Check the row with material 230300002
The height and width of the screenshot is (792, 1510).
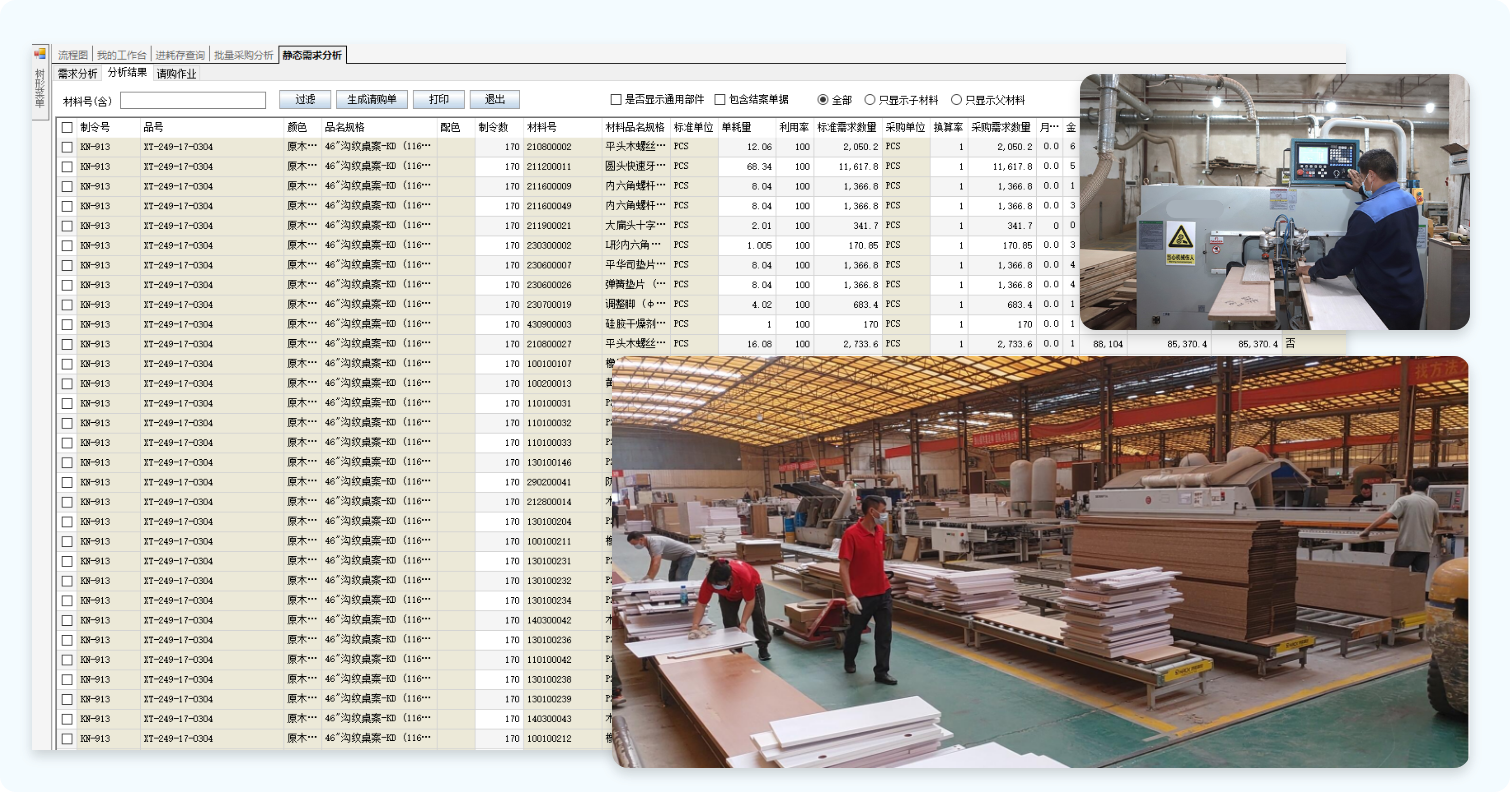click(x=67, y=246)
